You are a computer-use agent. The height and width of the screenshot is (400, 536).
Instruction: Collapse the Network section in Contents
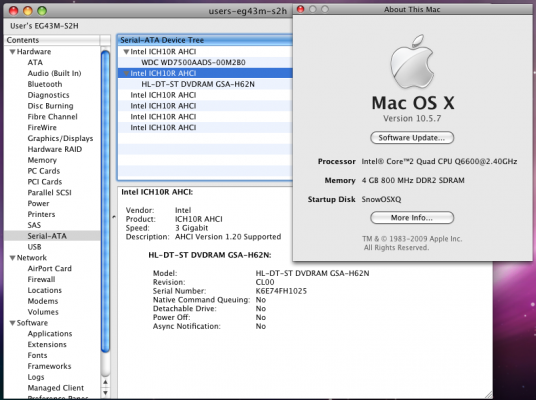[13, 258]
